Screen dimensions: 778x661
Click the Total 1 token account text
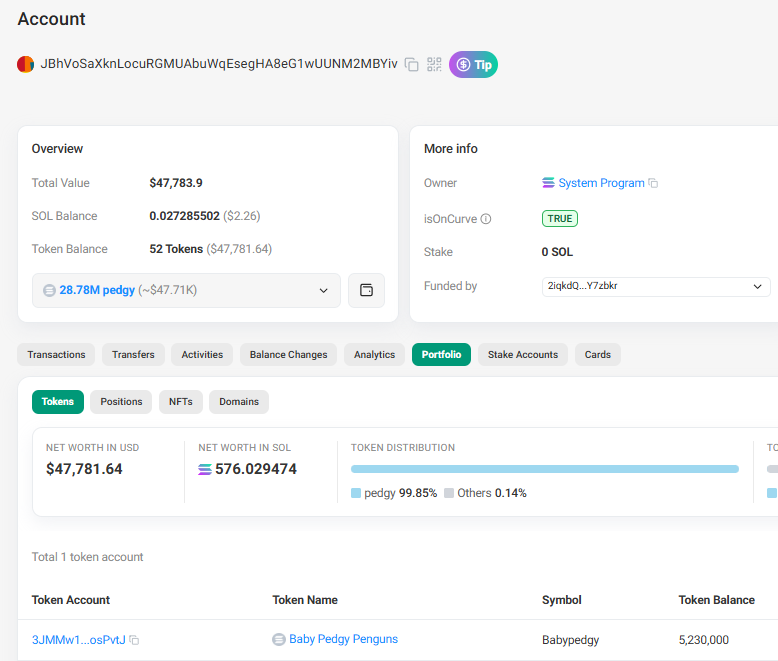coord(87,557)
